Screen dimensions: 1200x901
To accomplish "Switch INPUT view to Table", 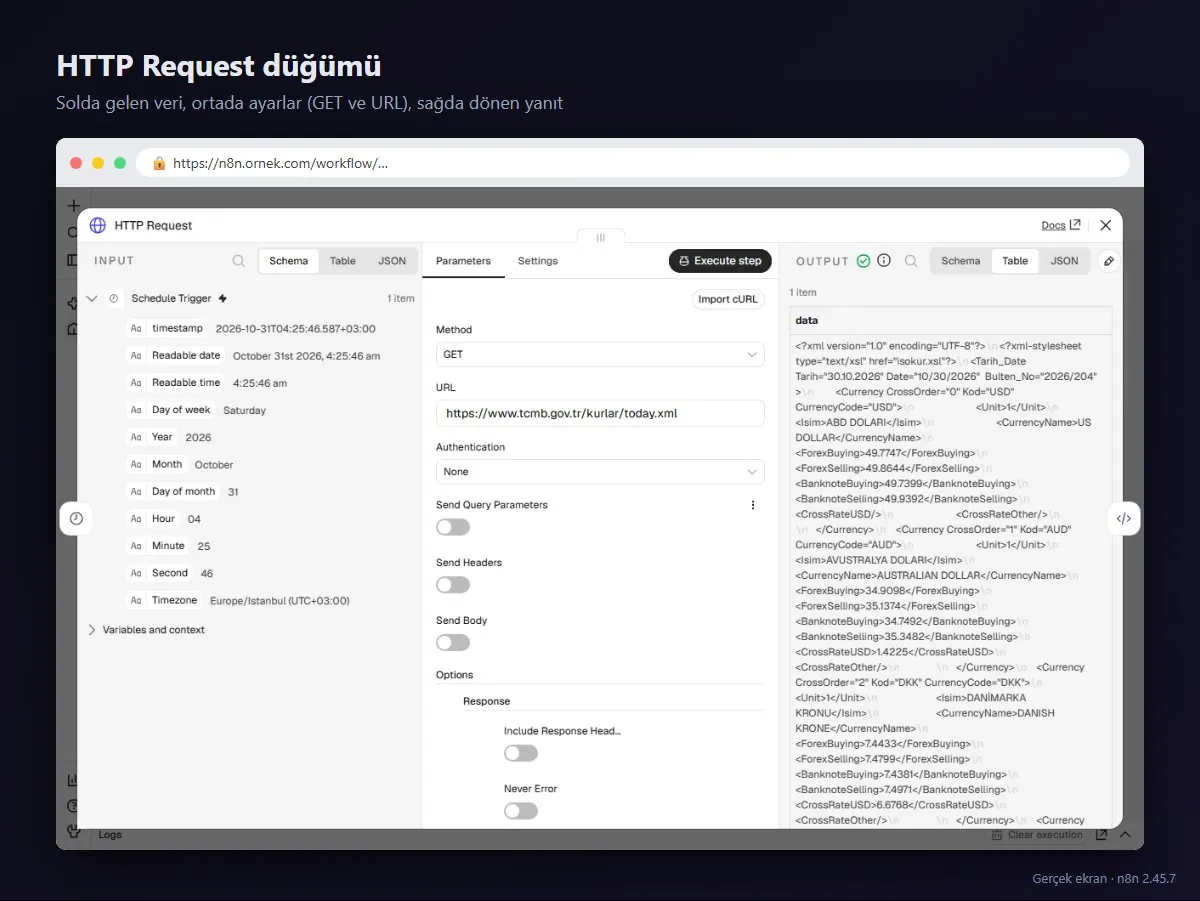I will pos(343,261).
